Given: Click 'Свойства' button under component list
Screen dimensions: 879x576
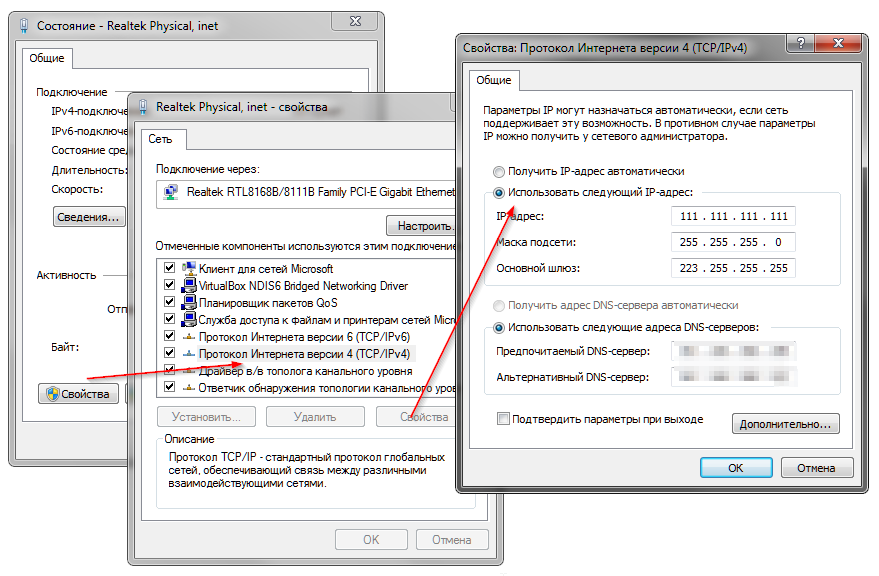Looking at the screenshot, I should point(416,417).
